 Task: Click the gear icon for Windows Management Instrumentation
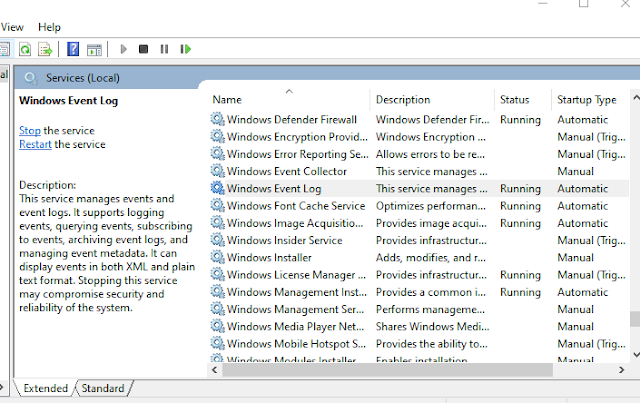(x=218, y=292)
